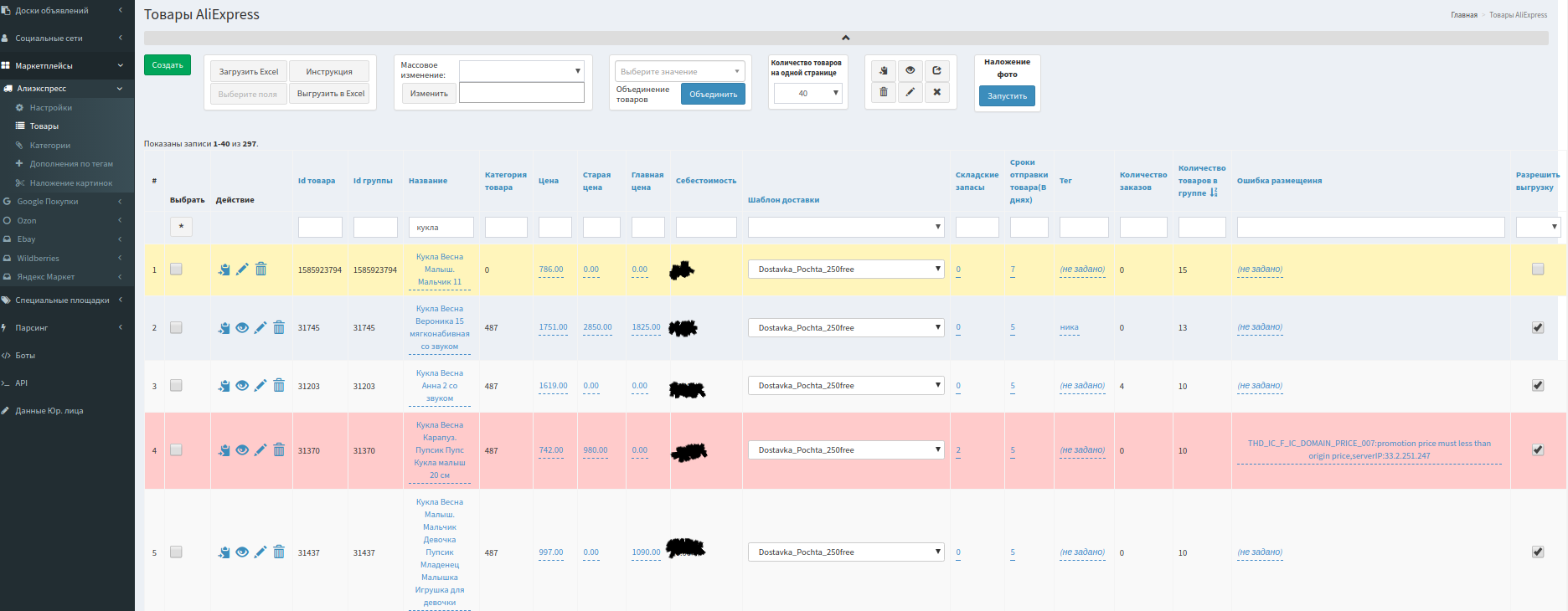Screen dimensions: 1568x611
Task: Delete product 31437 with trash icon
Action: [279, 552]
